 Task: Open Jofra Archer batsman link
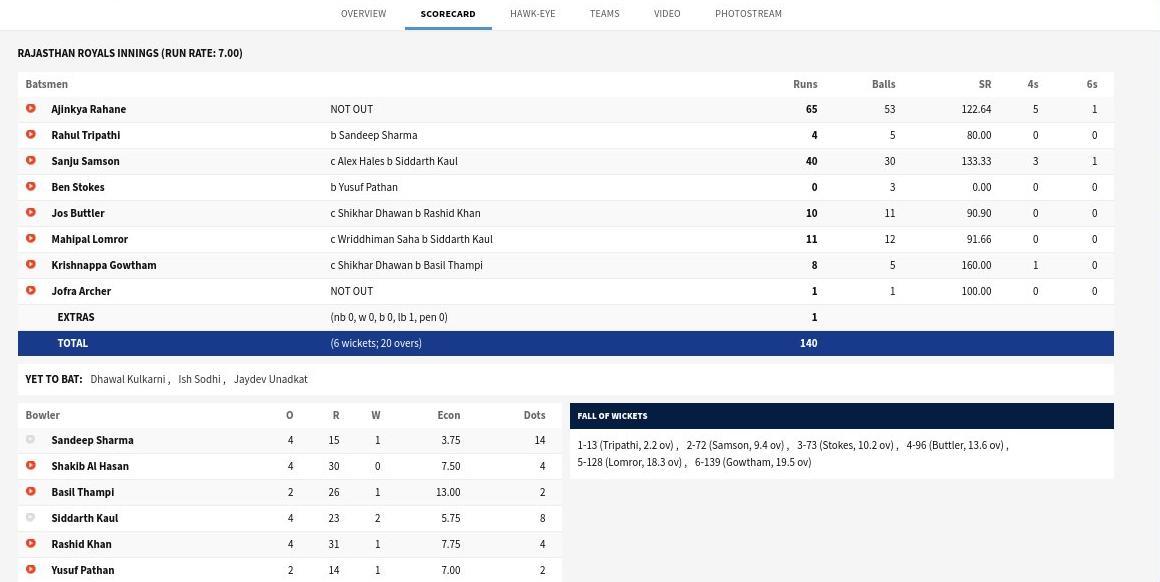[x=81, y=291]
